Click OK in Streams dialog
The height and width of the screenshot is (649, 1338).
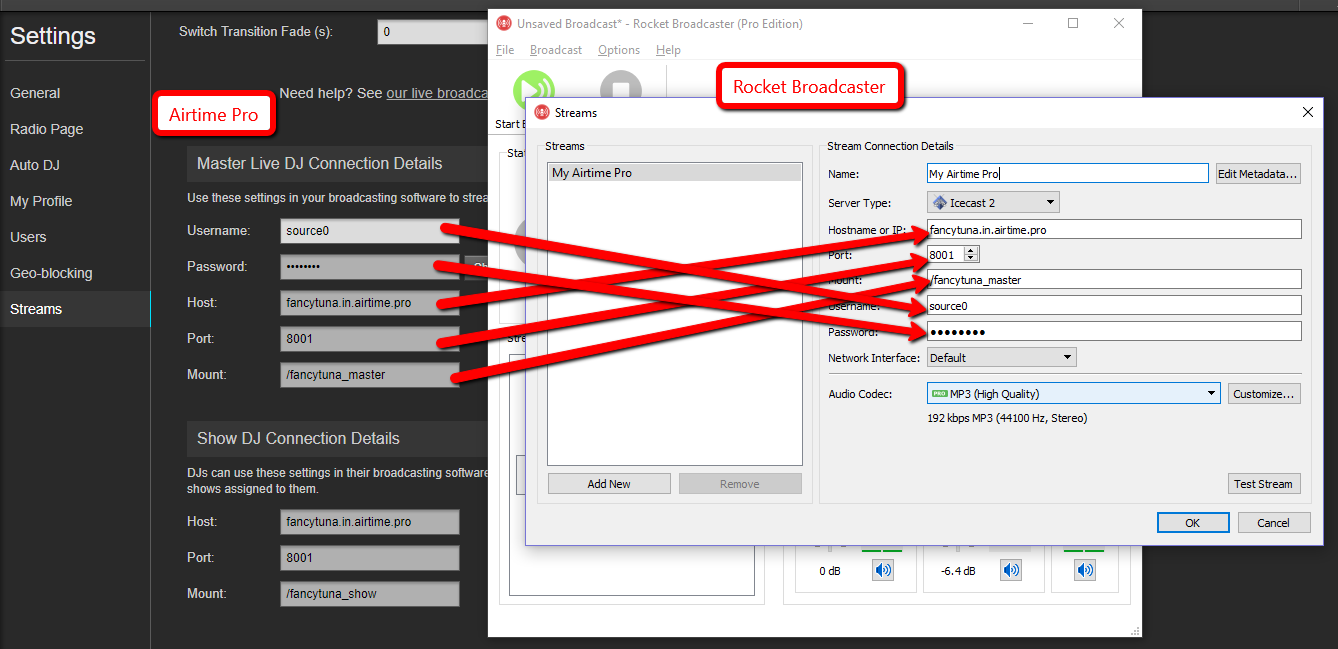click(1193, 523)
